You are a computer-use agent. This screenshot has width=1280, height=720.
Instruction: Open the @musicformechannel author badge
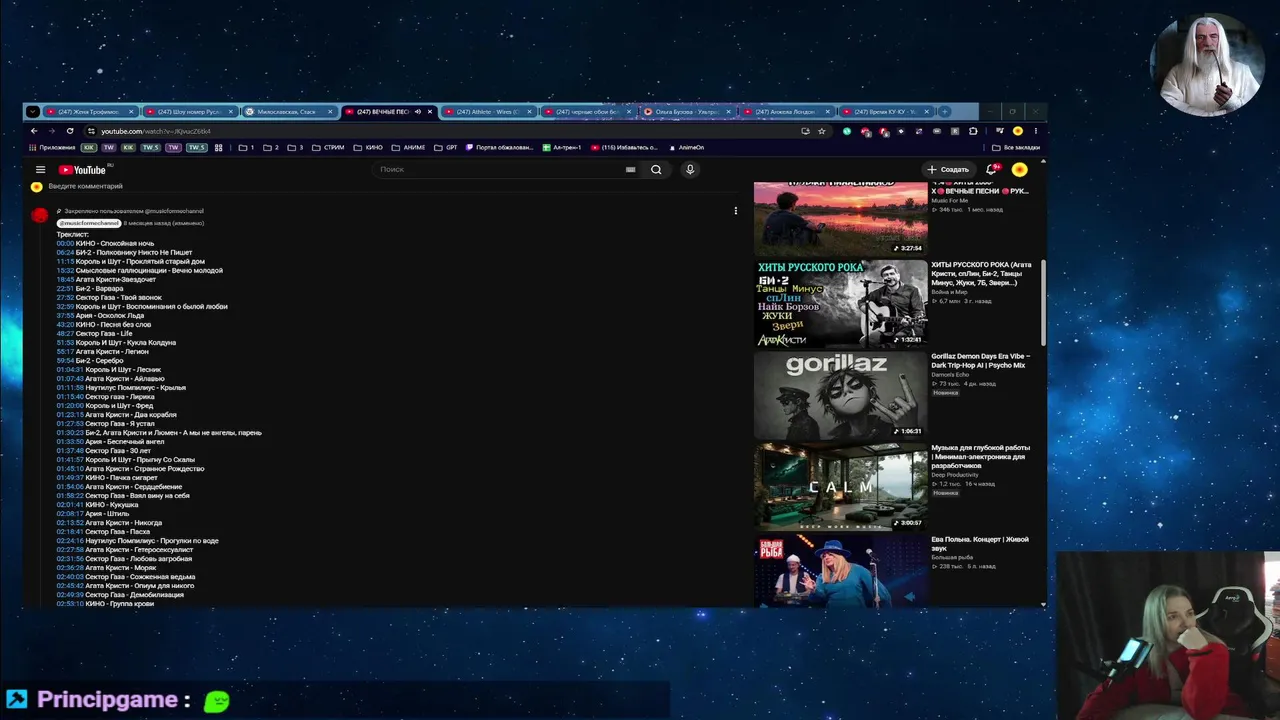click(88, 223)
